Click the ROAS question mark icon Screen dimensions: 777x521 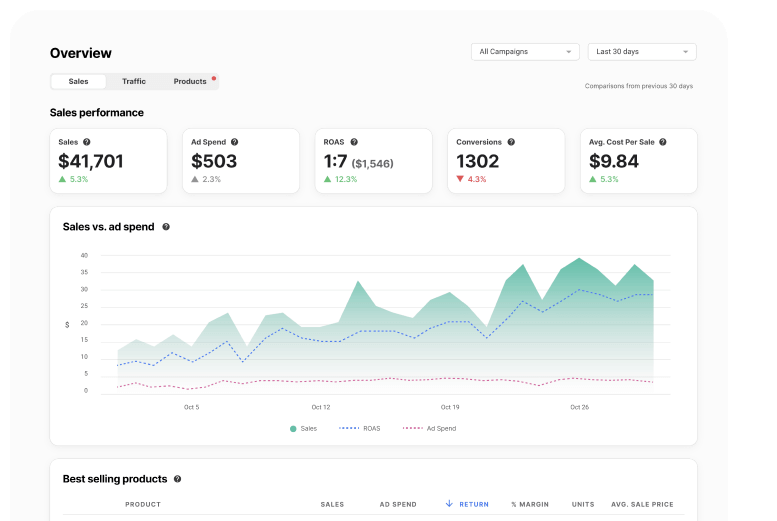point(354,142)
